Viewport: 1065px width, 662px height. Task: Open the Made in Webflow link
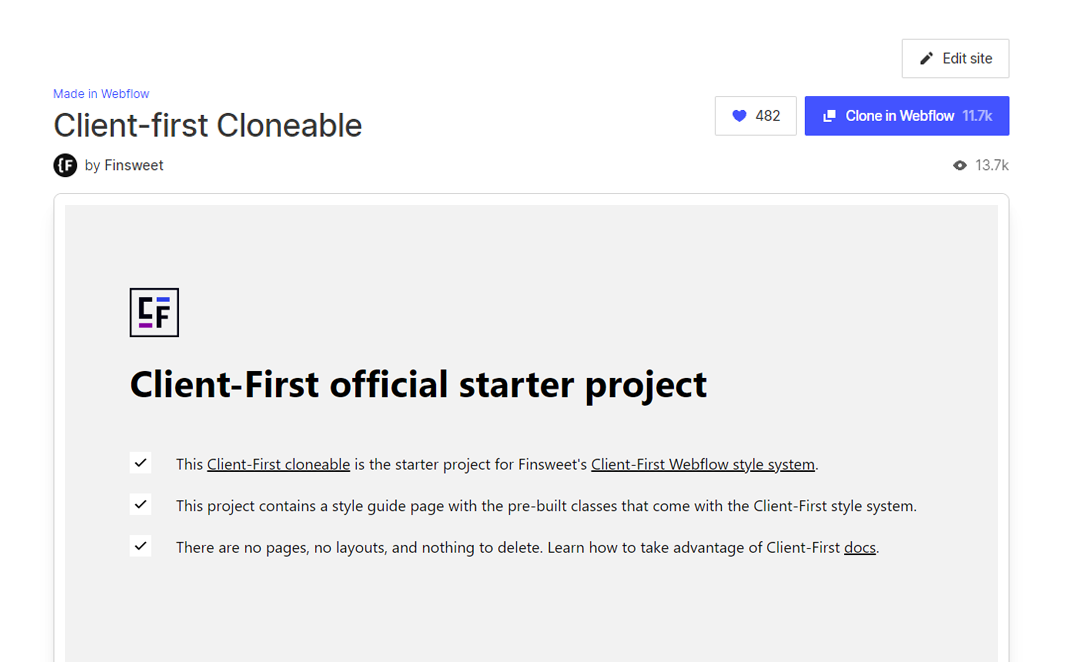(101, 94)
